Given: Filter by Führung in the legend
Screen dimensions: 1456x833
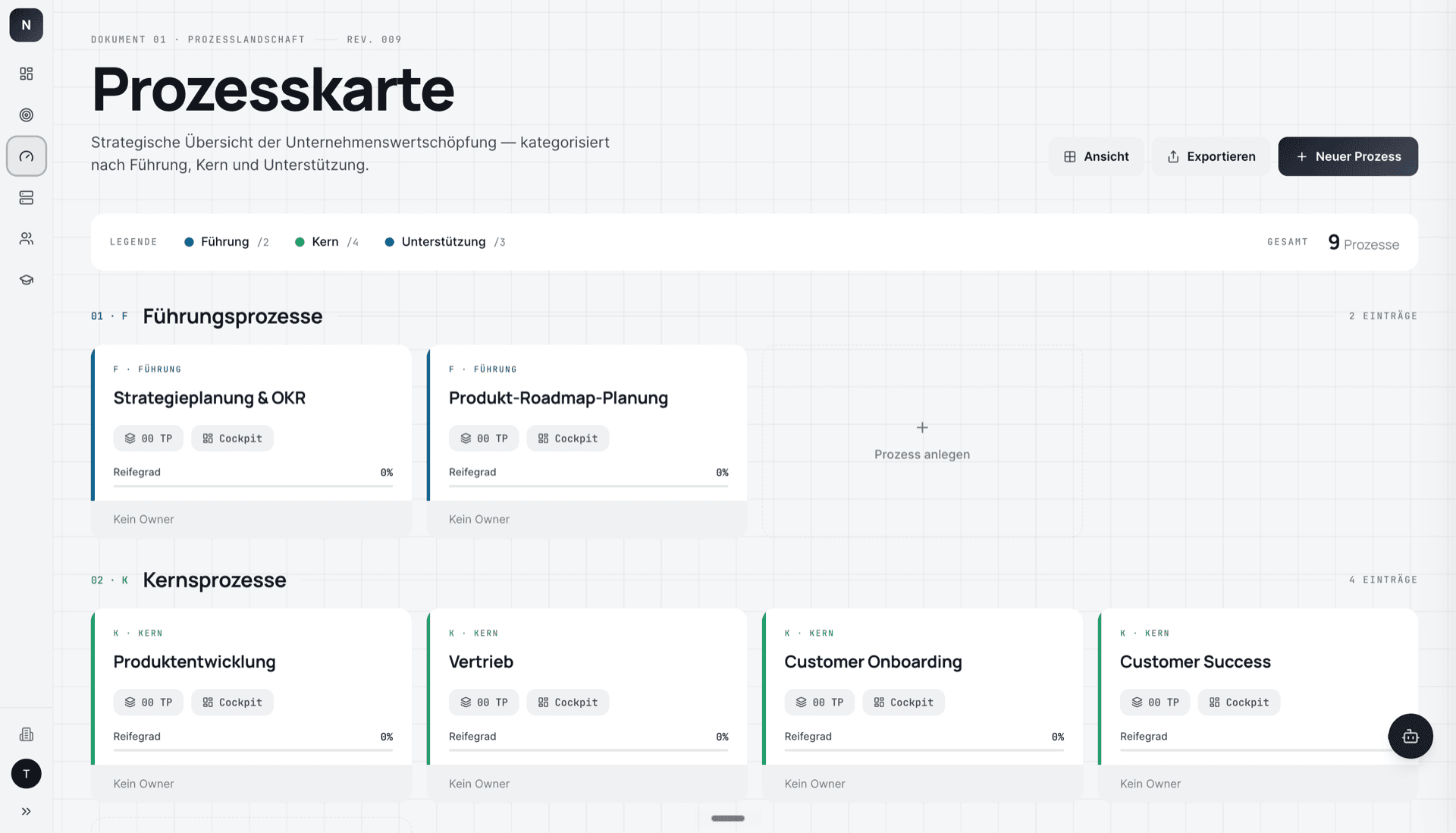Looking at the screenshot, I should click(227, 242).
